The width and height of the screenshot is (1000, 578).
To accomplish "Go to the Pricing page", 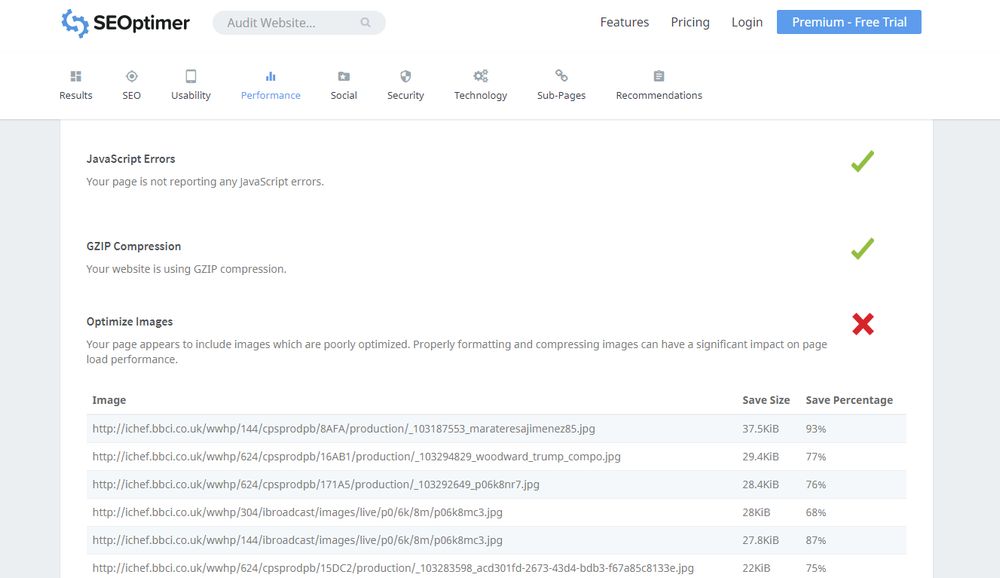I will pyautogui.click(x=690, y=22).
